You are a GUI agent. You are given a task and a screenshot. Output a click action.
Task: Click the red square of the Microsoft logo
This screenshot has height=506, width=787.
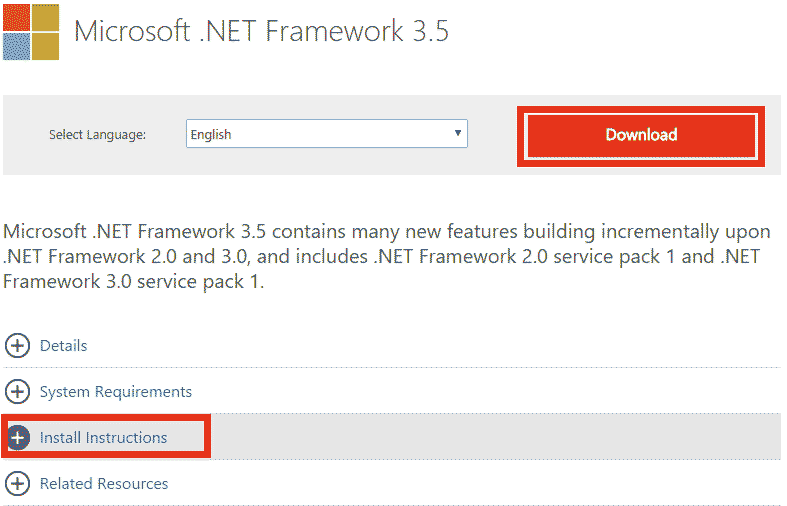pos(15,17)
